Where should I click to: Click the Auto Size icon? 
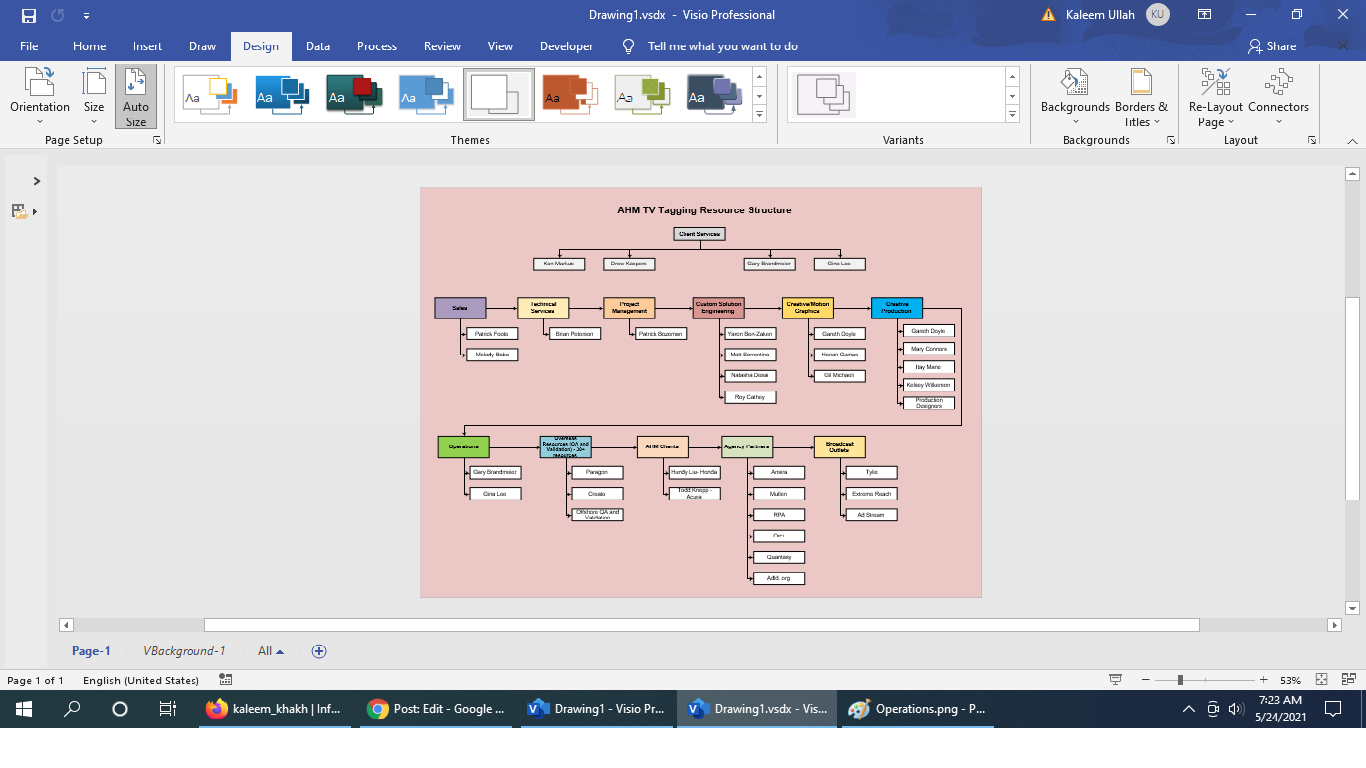136,95
